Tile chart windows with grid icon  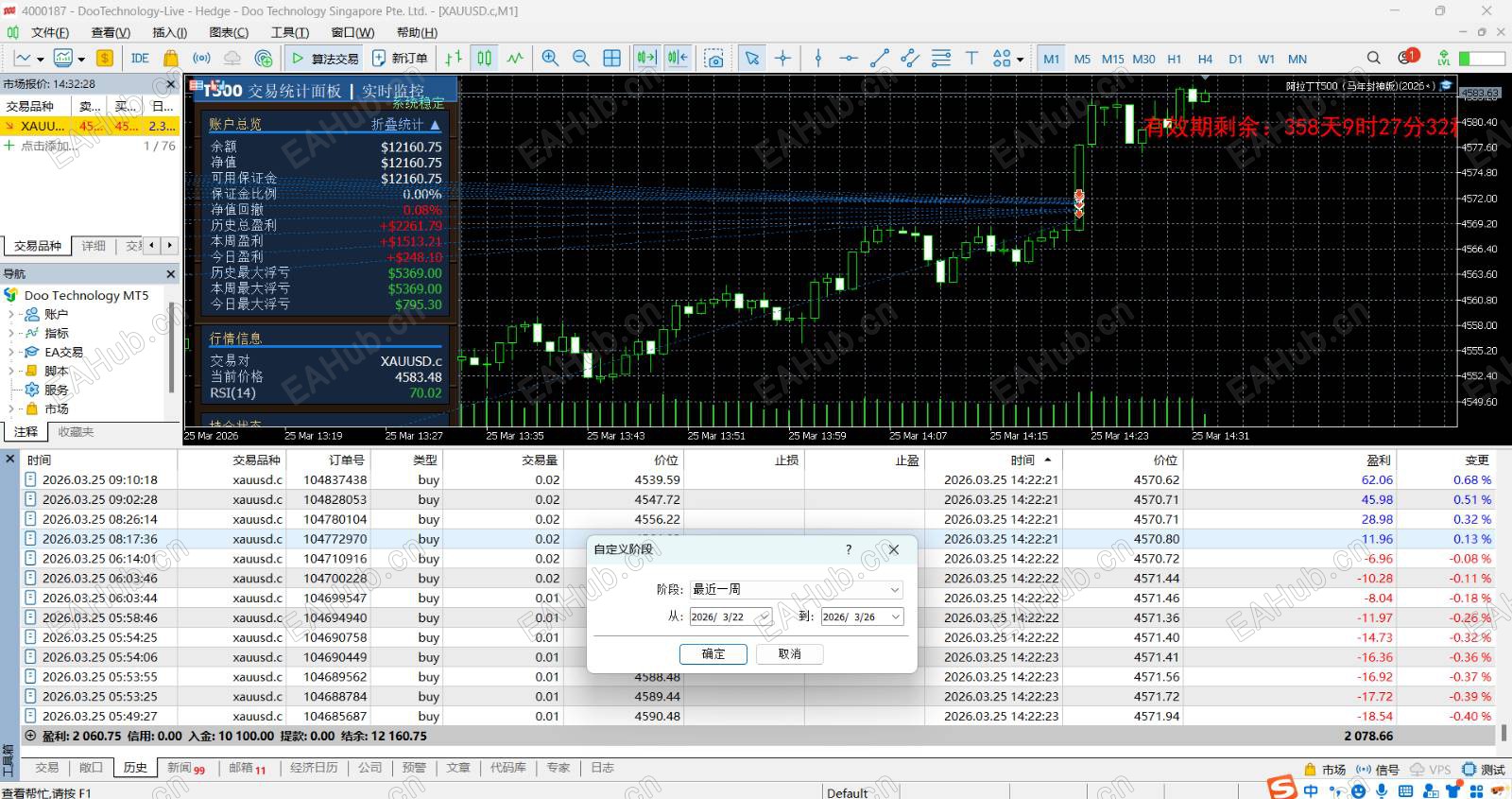(x=611, y=59)
